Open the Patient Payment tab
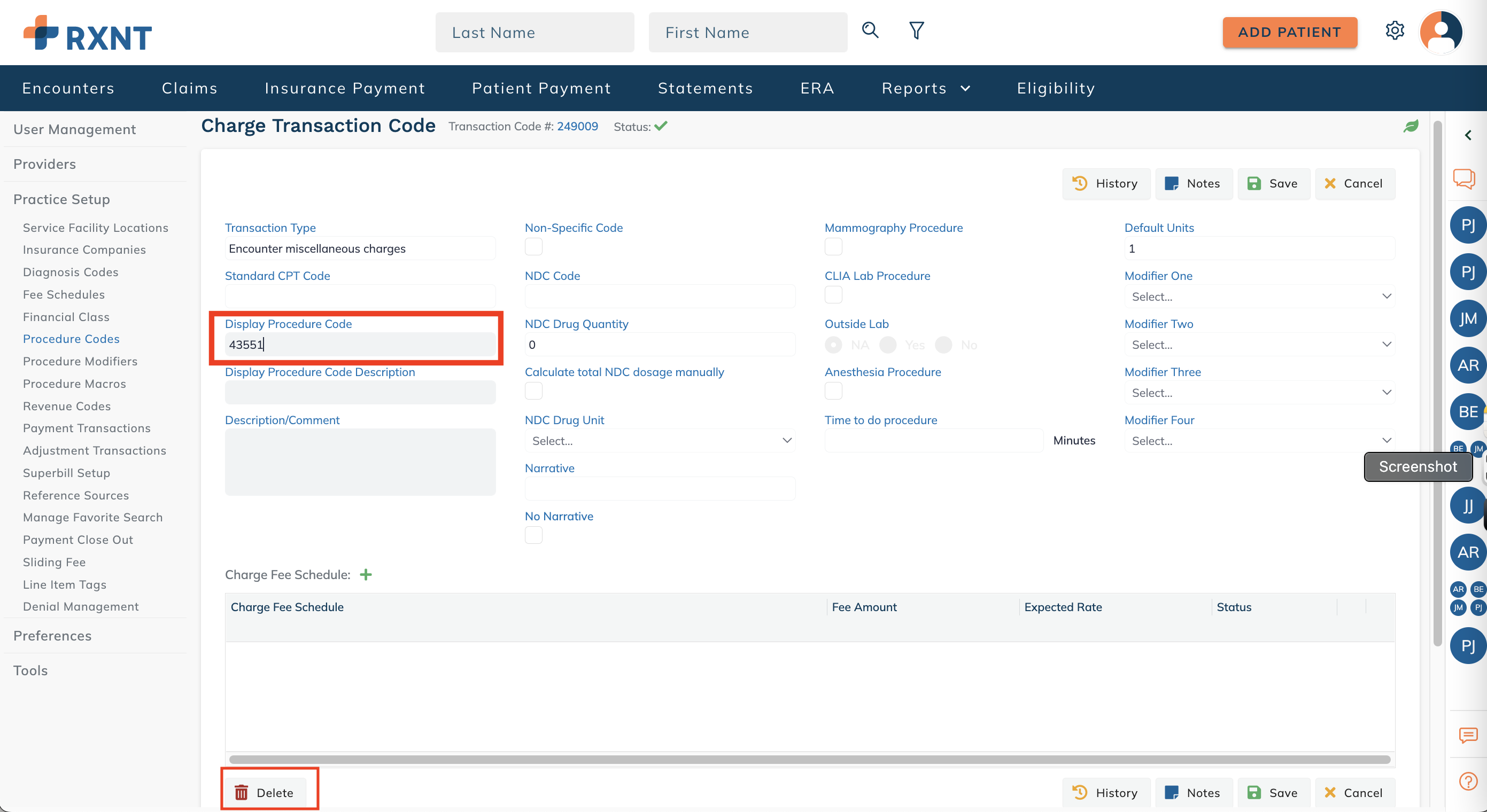 tap(541, 88)
